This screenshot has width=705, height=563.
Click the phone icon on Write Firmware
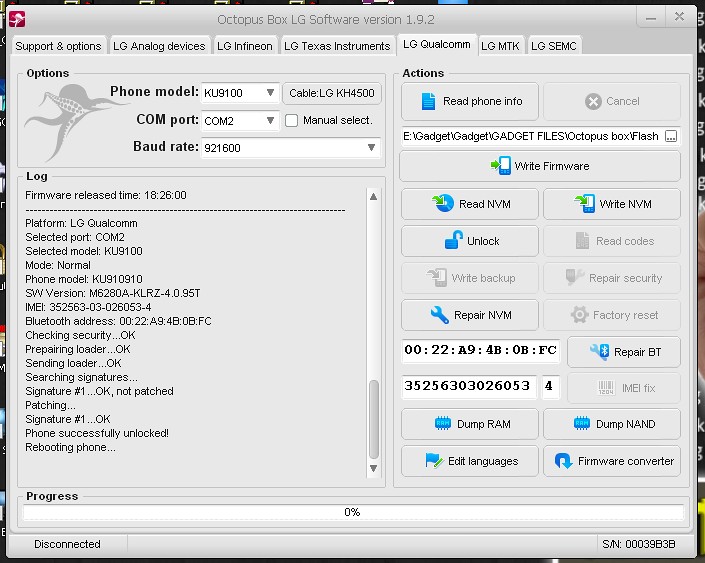point(501,166)
